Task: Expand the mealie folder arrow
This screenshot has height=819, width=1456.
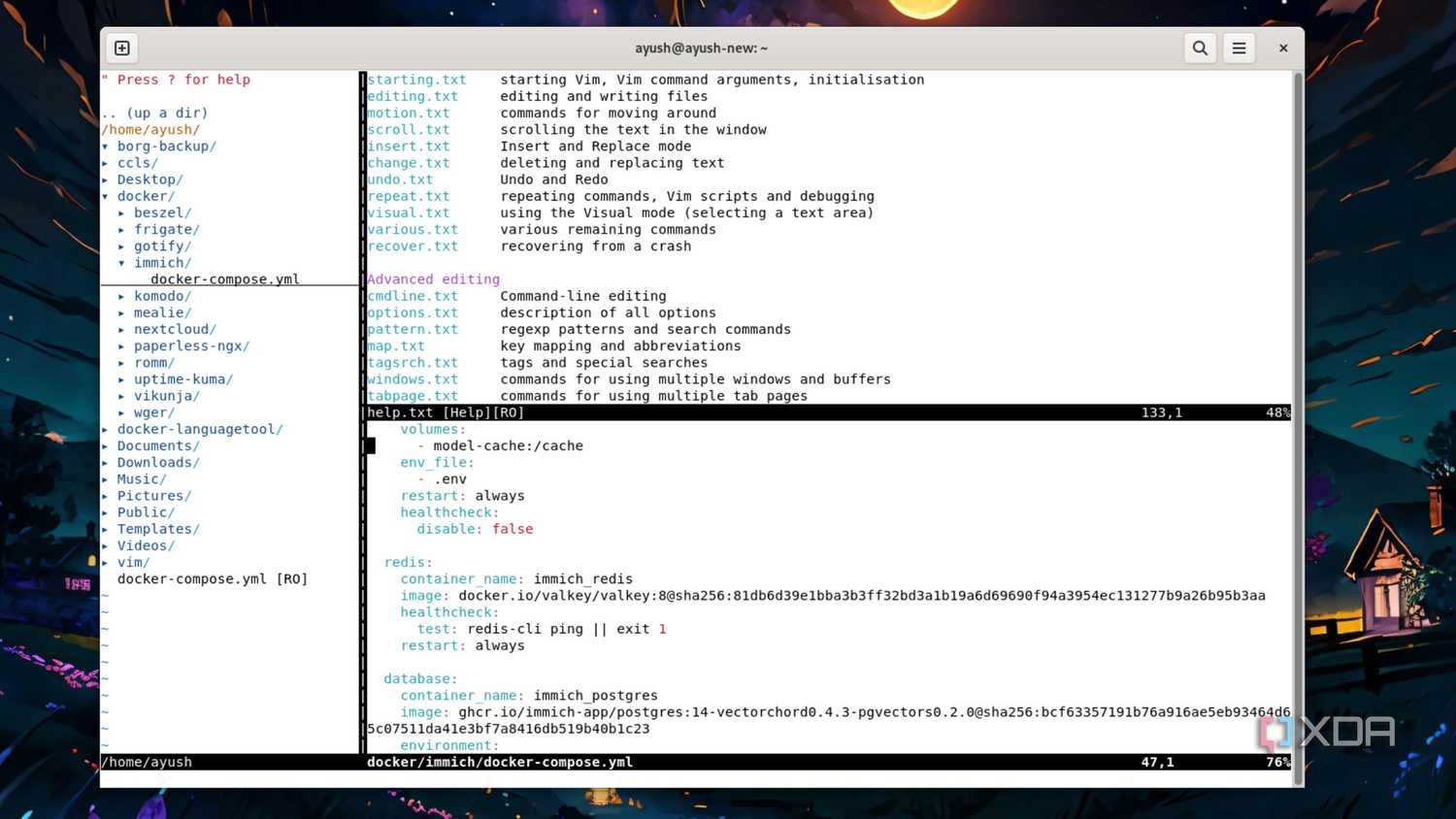Action: point(121,312)
